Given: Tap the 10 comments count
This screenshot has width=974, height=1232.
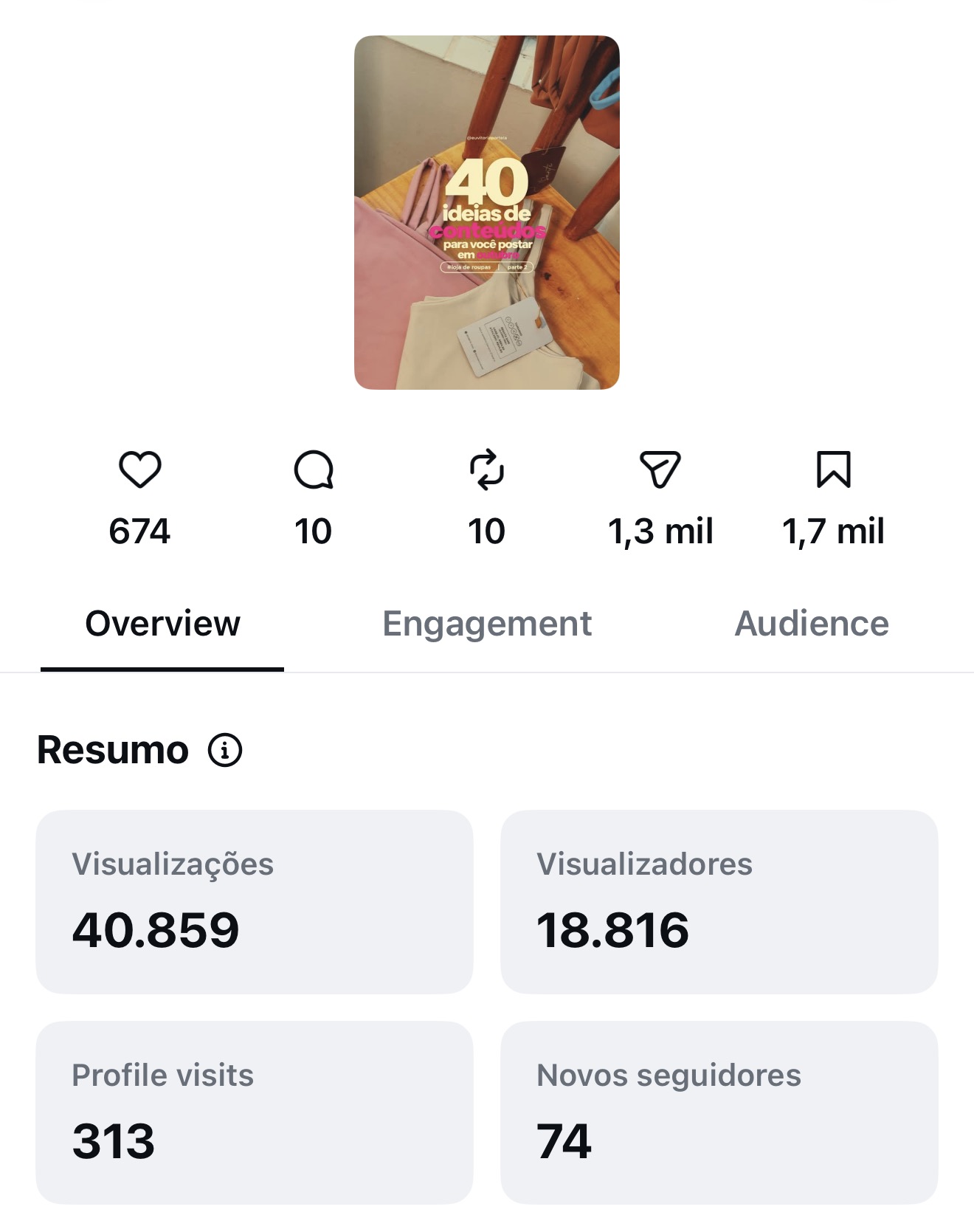Looking at the screenshot, I should pos(313,531).
